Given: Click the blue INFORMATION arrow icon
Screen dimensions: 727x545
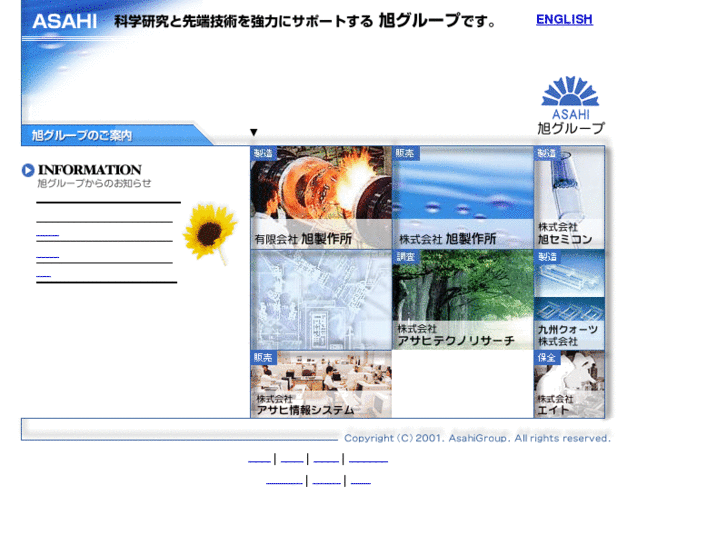Looking at the screenshot, I should [28, 170].
